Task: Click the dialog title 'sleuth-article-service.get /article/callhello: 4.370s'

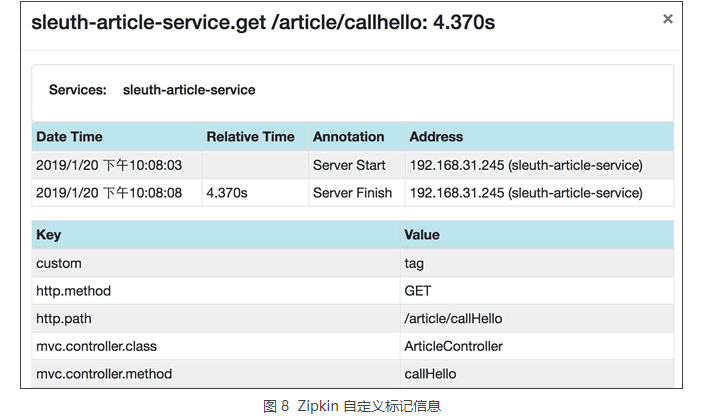Action: (263, 22)
